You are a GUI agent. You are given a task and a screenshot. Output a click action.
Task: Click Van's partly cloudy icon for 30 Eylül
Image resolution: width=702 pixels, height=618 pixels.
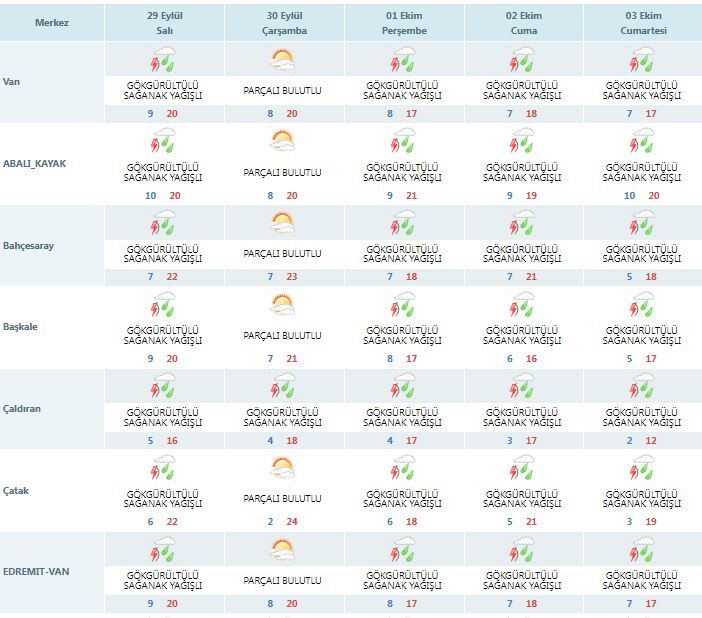[283, 60]
